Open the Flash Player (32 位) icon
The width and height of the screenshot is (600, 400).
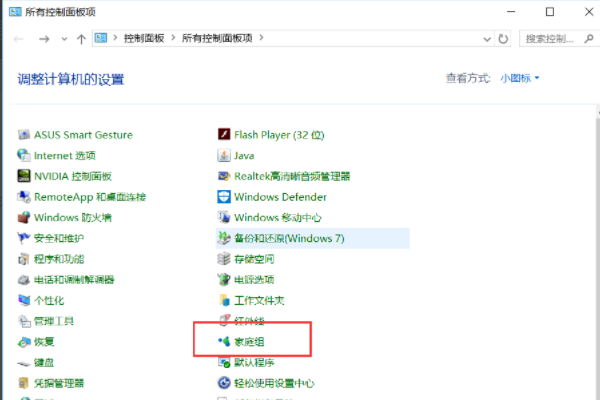224,134
